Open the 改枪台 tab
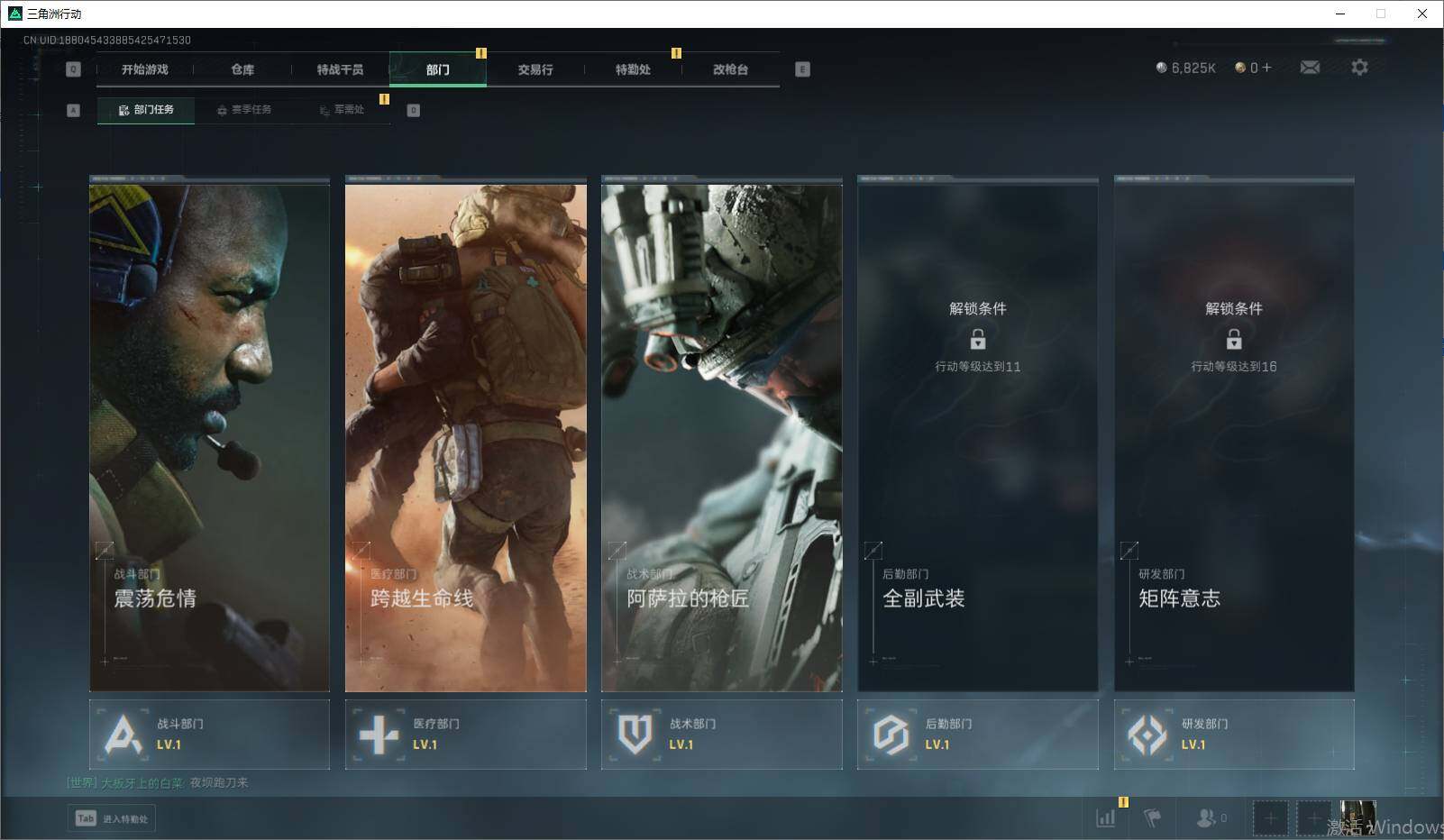The width and height of the screenshot is (1444, 840). point(730,69)
